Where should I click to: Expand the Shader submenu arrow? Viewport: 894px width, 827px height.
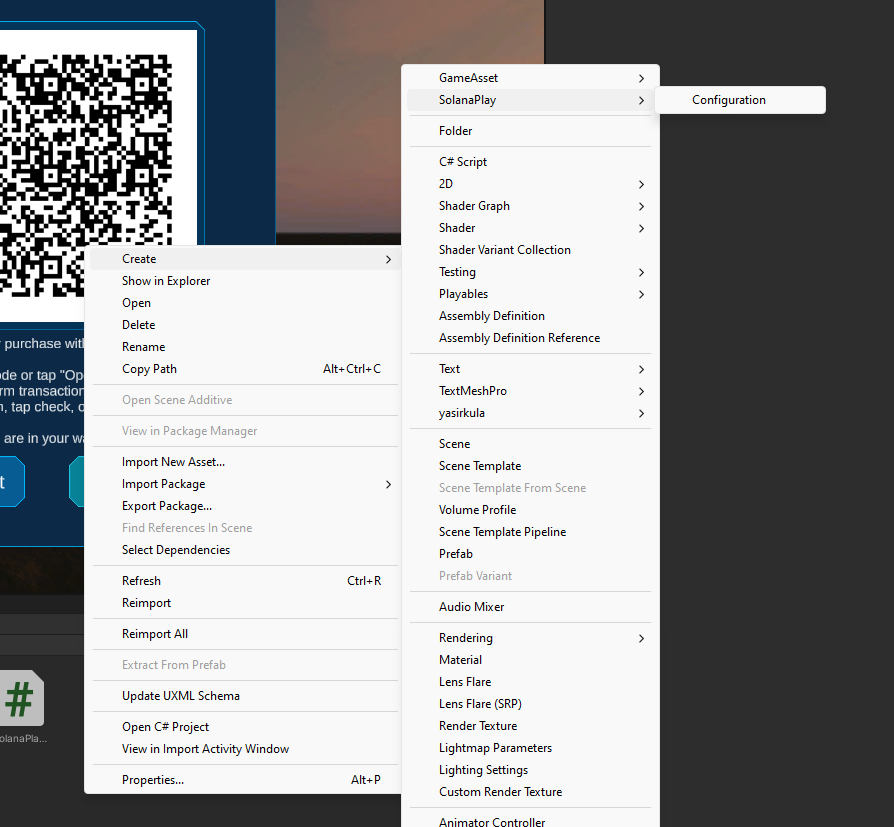[x=641, y=228]
